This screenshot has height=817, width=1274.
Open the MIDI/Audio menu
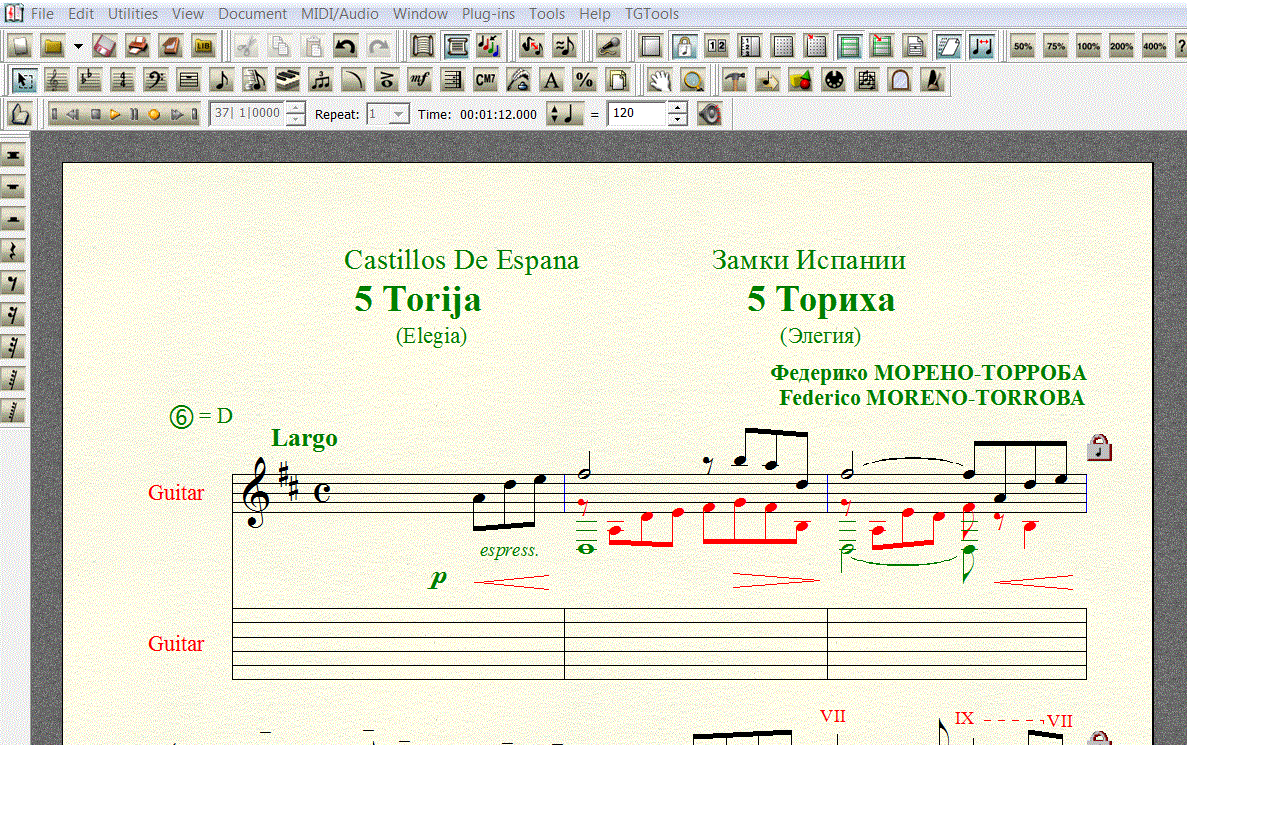click(x=340, y=14)
